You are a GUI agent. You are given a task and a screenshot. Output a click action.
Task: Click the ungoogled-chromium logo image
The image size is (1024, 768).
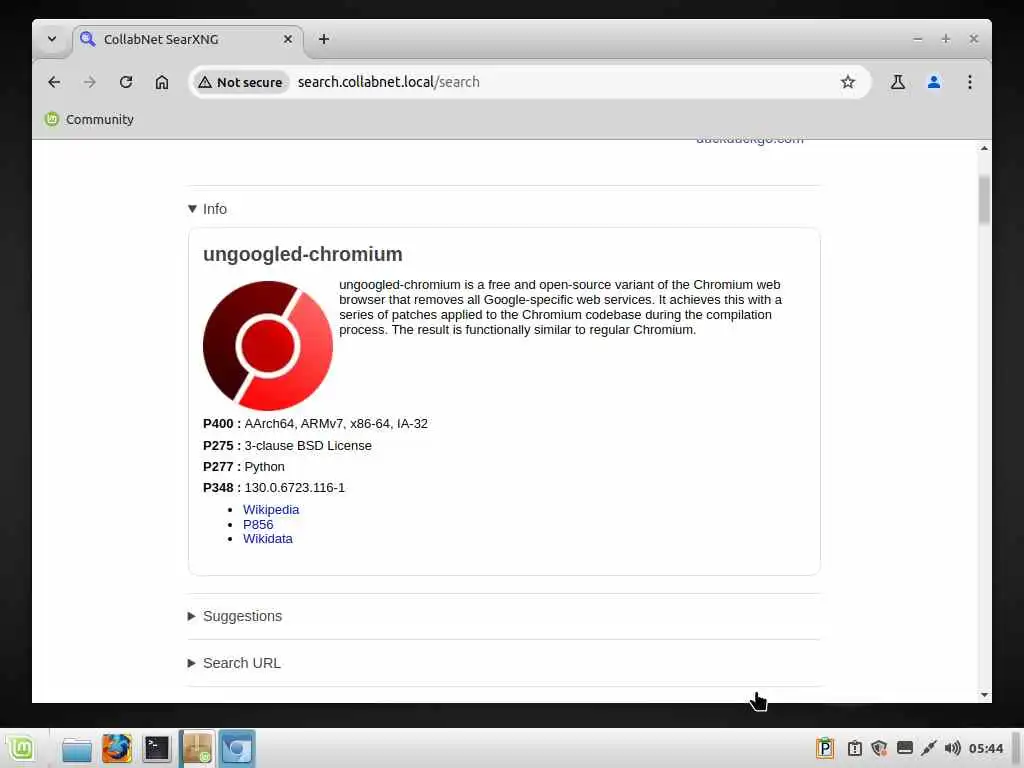(x=268, y=345)
